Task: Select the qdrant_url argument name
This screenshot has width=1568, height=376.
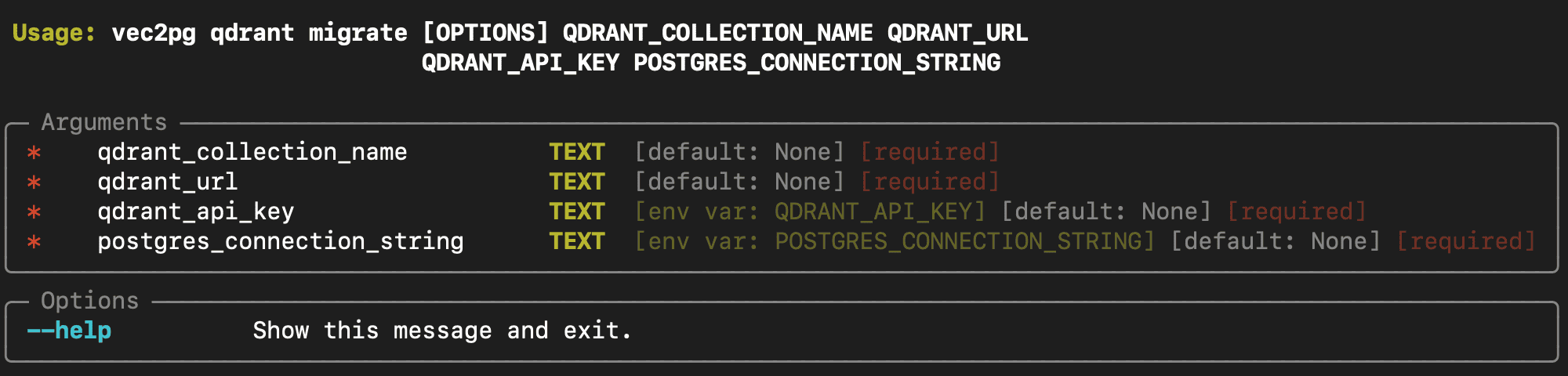Action: coord(168,182)
